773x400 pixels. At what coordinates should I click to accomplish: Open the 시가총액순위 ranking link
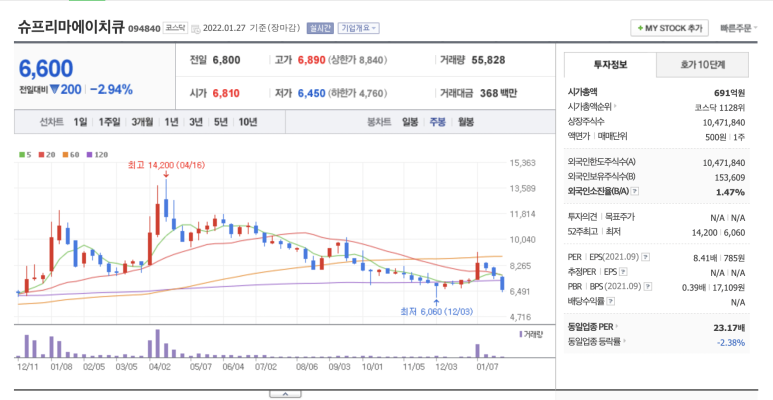pos(592,106)
